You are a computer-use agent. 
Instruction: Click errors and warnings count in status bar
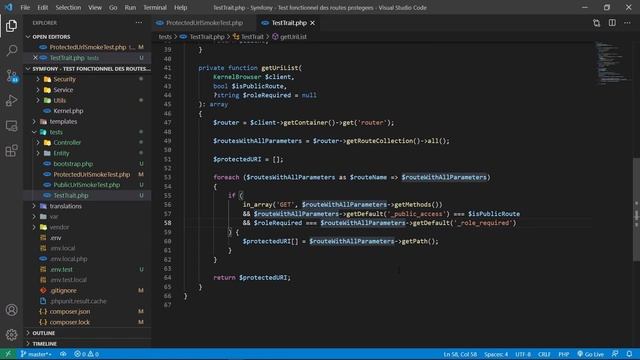[x=86, y=354]
